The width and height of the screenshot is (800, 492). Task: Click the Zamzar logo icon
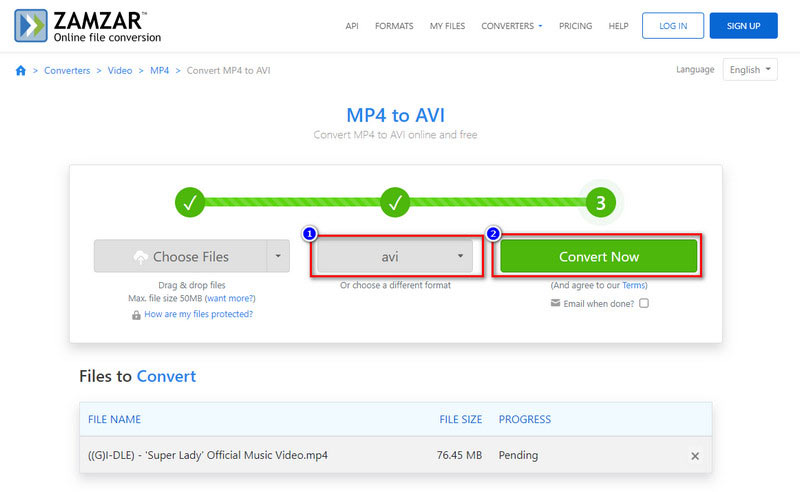tap(30, 25)
